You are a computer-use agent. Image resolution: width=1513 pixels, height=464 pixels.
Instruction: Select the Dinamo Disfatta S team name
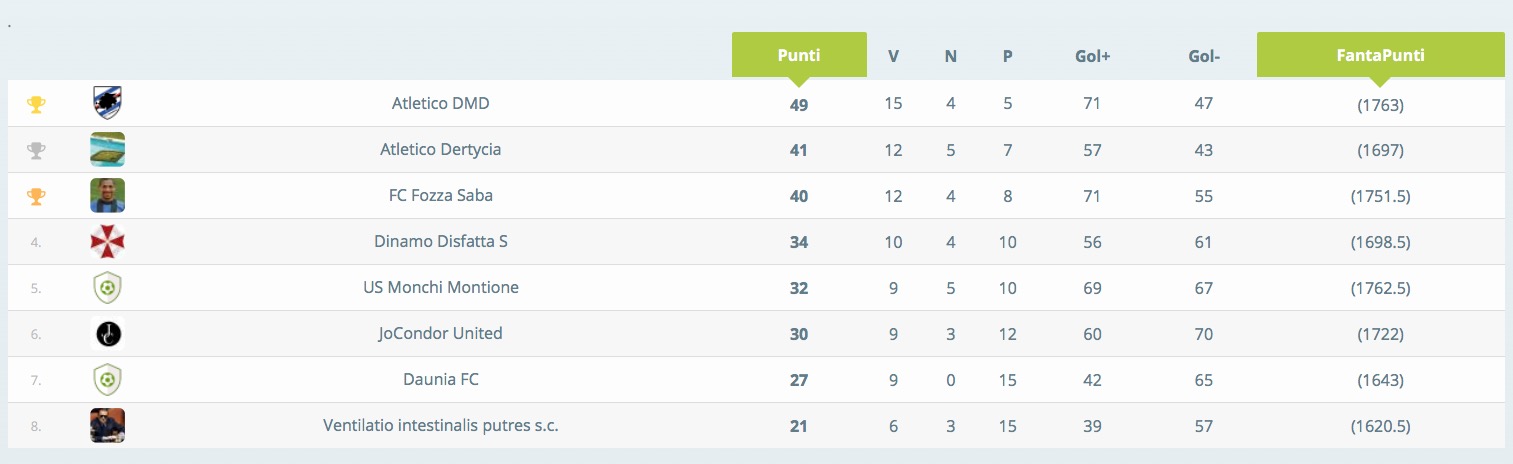pos(441,241)
